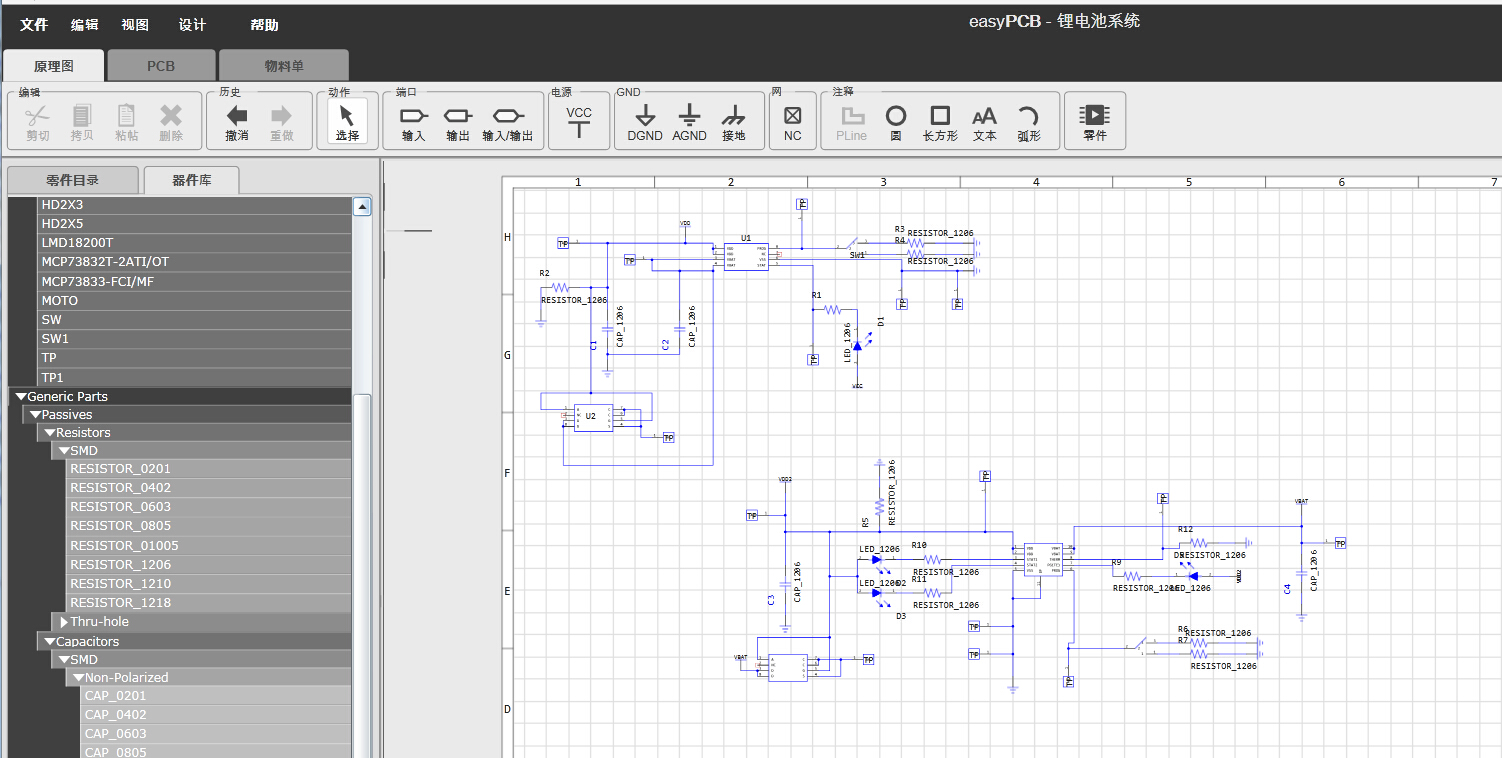Switch to the 原理图 schematic tab
The width and height of the screenshot is (1502, 758).
click(53, 66)
